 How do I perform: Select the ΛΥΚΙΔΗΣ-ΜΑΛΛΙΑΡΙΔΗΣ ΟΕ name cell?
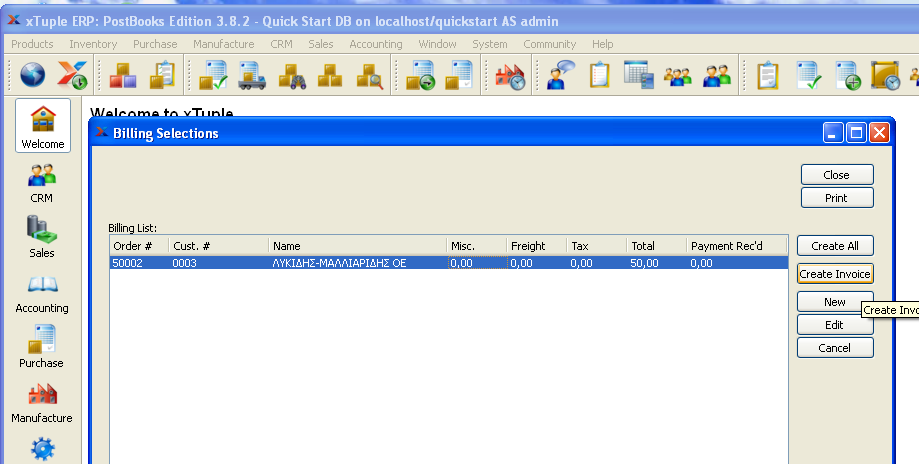point(358,263)
